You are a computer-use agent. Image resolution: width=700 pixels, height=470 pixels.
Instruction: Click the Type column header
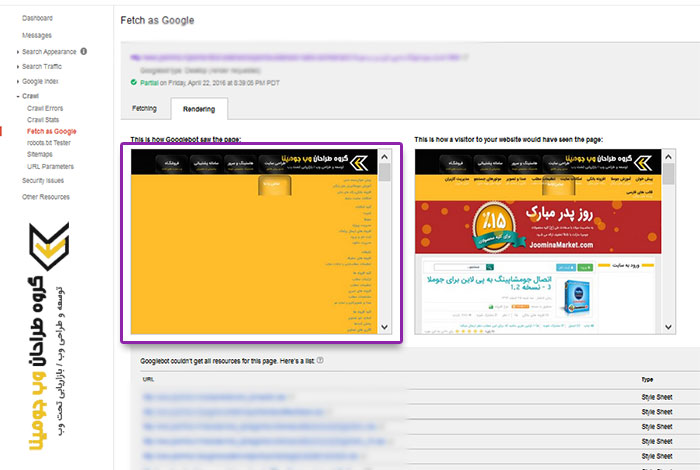(x=647, y=379)
